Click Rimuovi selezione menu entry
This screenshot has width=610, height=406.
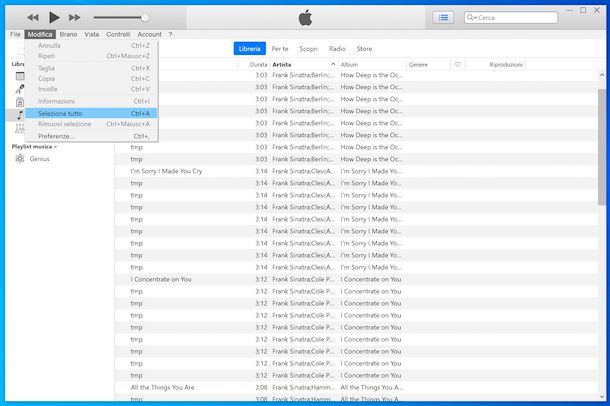tap(91, 124)
